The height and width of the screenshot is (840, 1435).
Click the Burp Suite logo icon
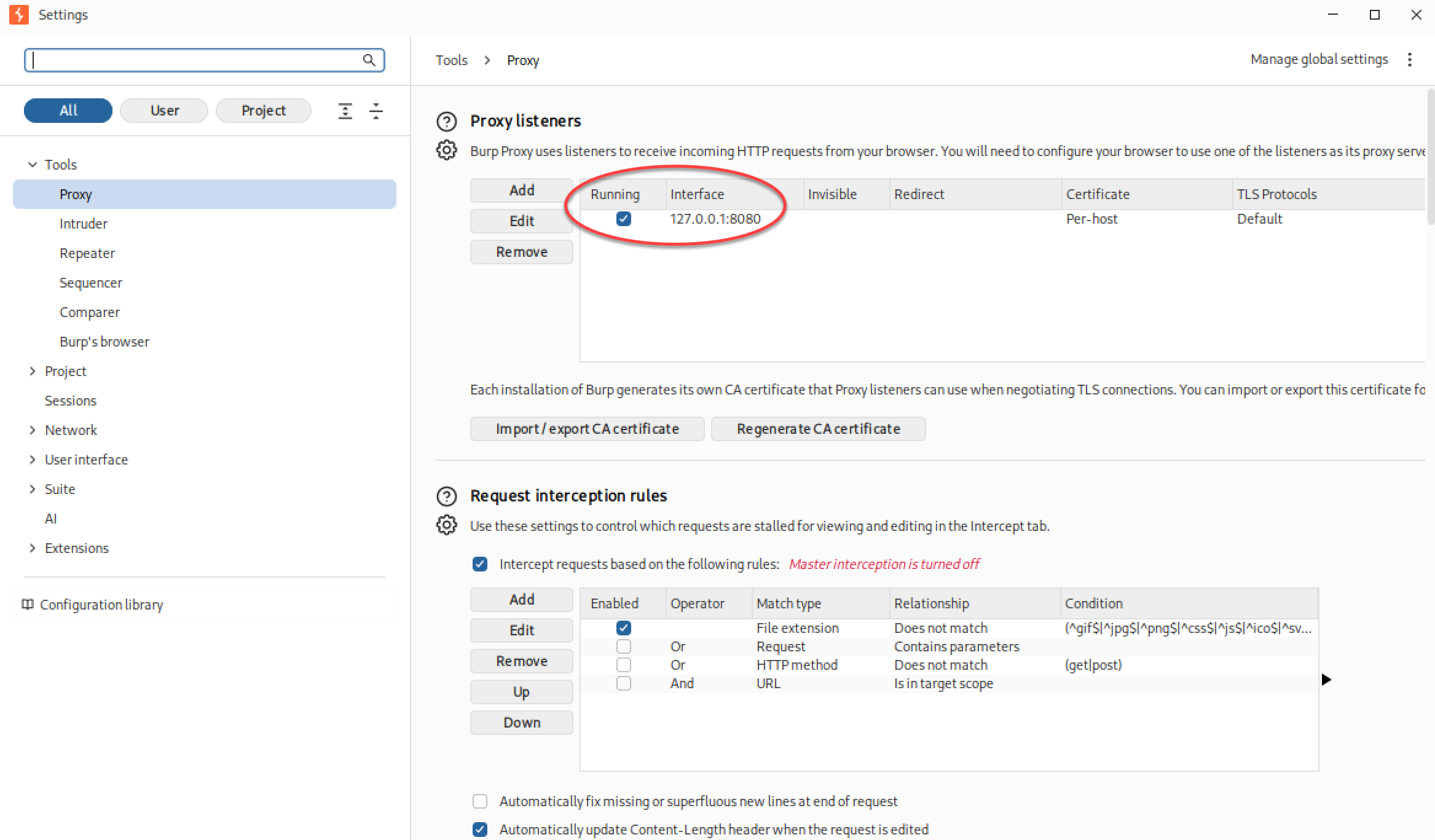click(x=19, y=15)
